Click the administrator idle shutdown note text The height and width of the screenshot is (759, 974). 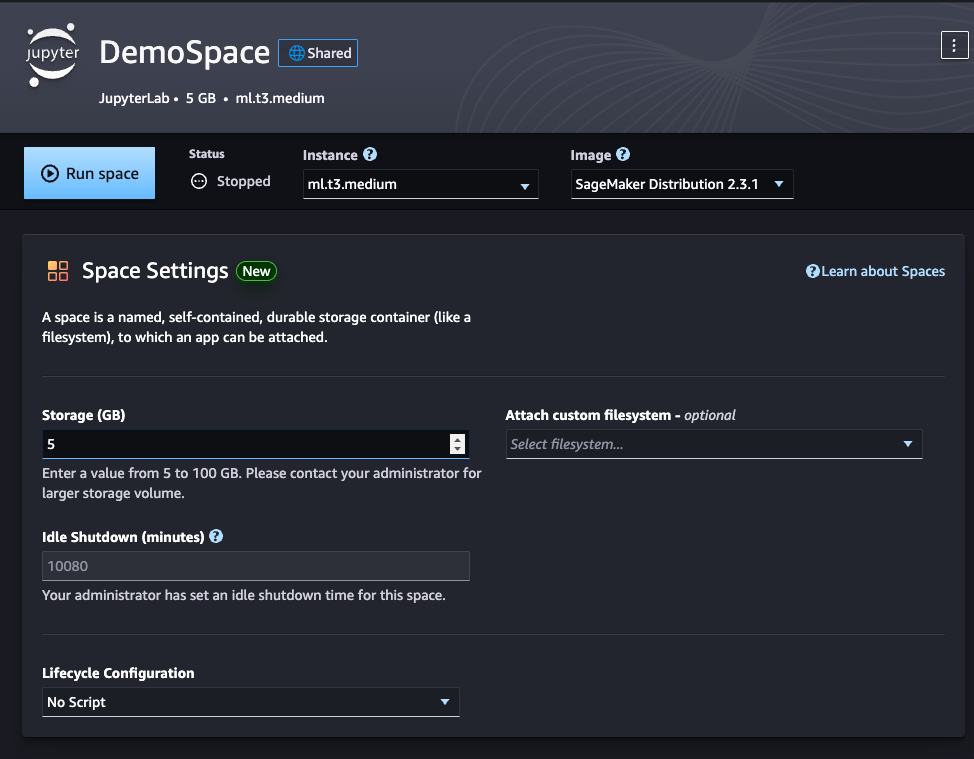coord(244,595)
